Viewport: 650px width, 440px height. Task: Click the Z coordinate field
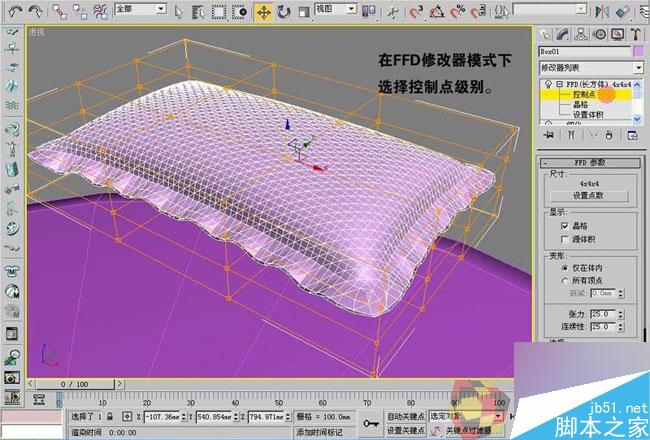(266, 416)
